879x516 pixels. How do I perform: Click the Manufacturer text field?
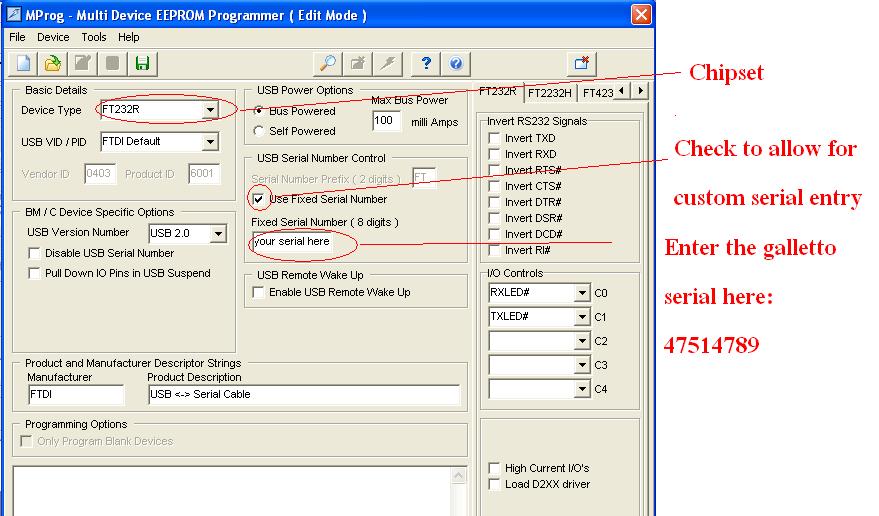[x=76, y=394]
